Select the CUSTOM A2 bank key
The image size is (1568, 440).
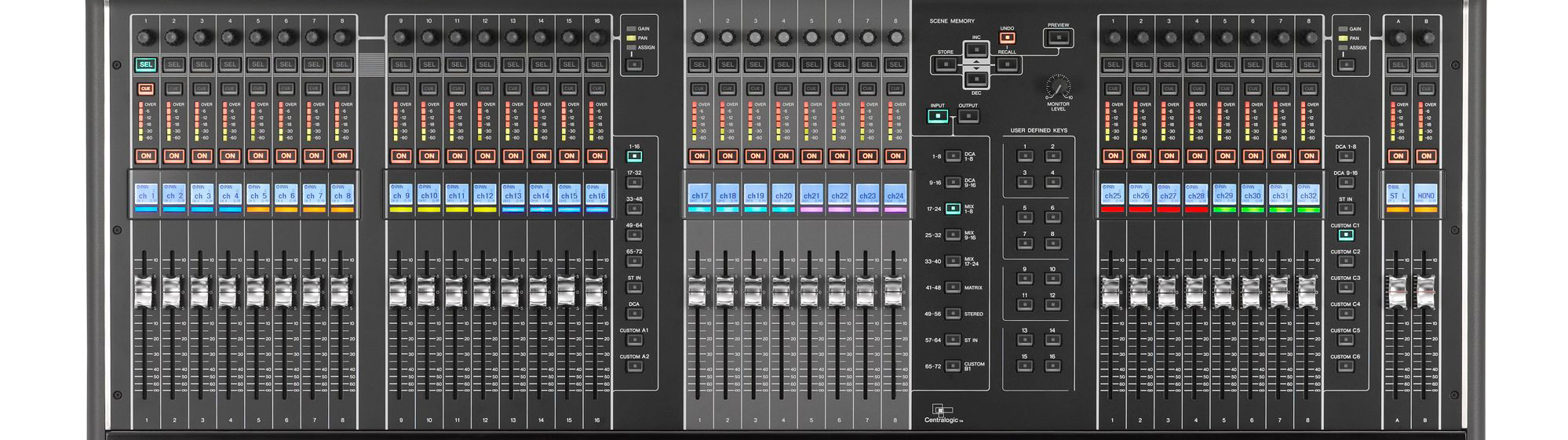click(x=634, y=366)
